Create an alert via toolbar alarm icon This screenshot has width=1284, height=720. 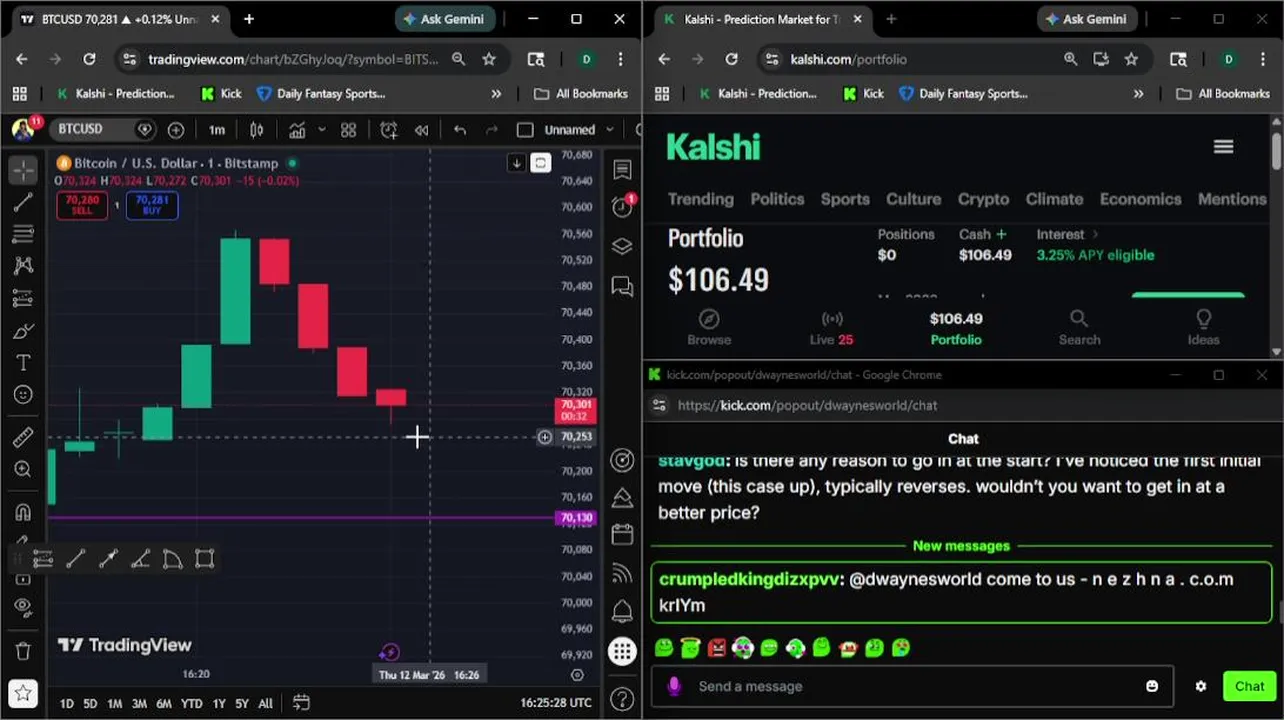388,130
